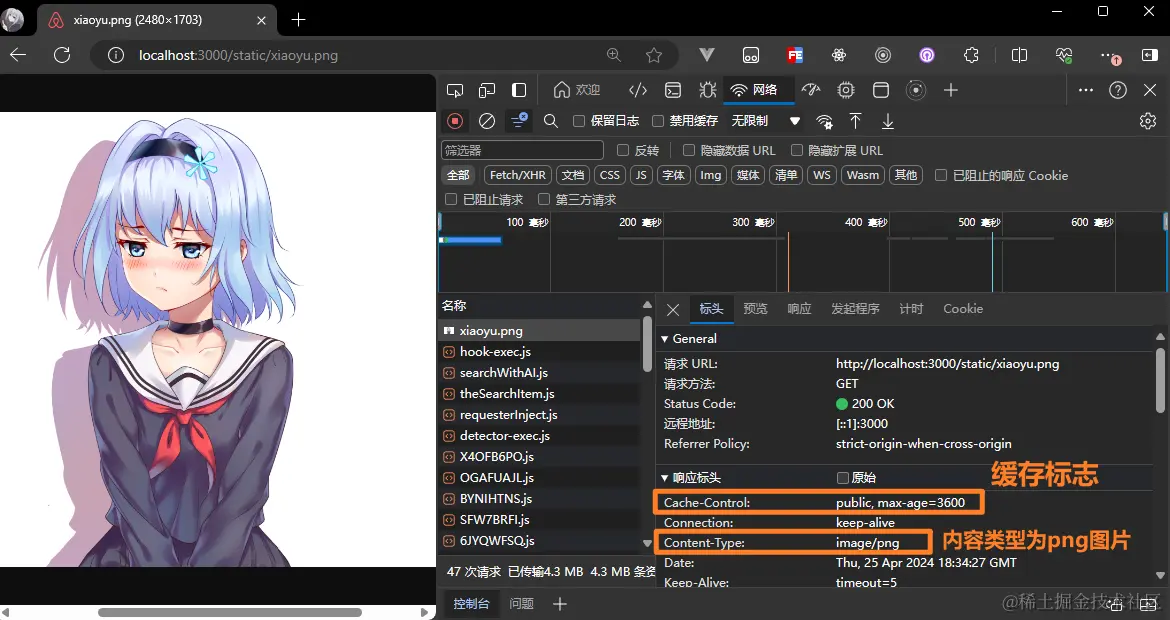Tick the 隐藏数据 URL checkbox
The width and height of the screenshot is (1170, 620).
pos(688,150)
